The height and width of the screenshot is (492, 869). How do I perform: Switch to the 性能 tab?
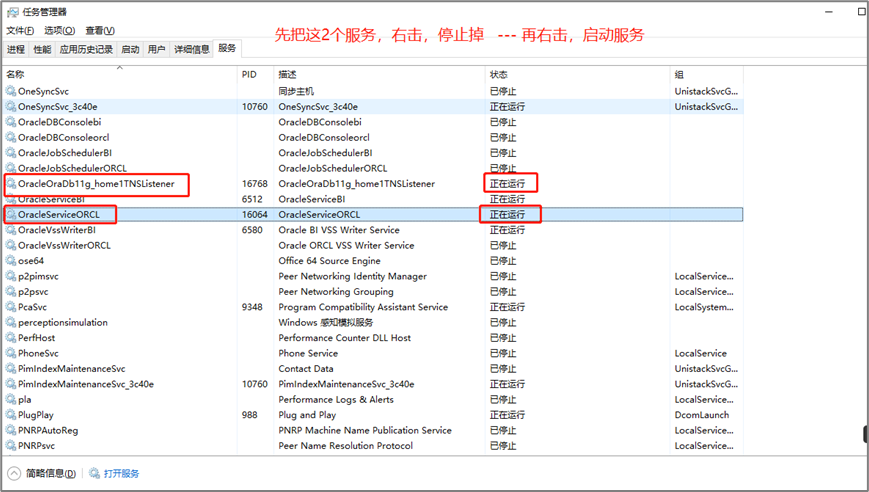click(x=42, y=49)
